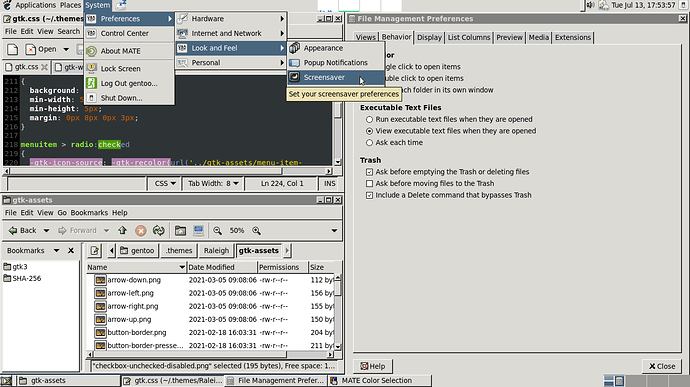The height and width of the screenshot is (387, 690).
Task: Navigate to the Raleigh path button
Action: pos(216,251)
